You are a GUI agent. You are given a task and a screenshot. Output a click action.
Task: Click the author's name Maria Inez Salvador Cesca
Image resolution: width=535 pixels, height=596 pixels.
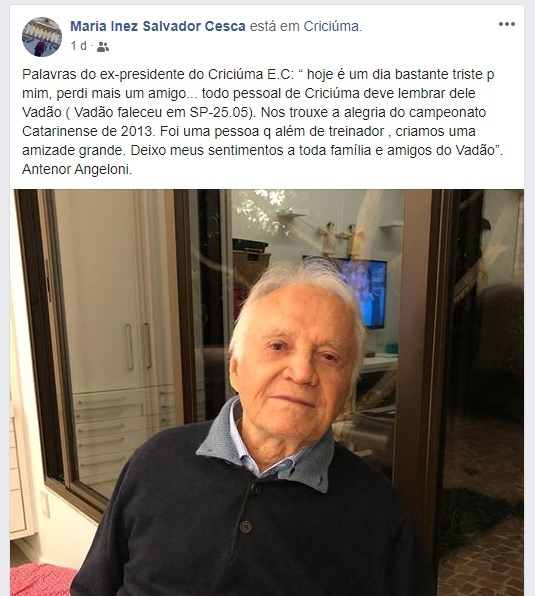pyautogui.click(x=158, y=26)
